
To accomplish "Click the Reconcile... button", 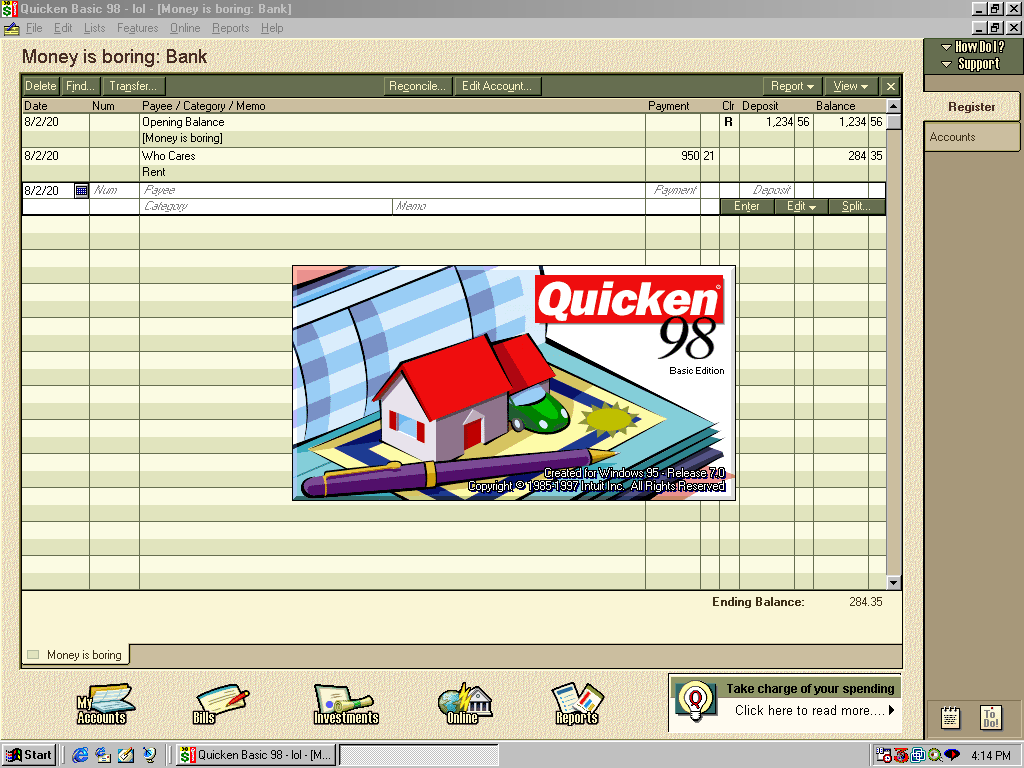I will click(x=417, y=87).
